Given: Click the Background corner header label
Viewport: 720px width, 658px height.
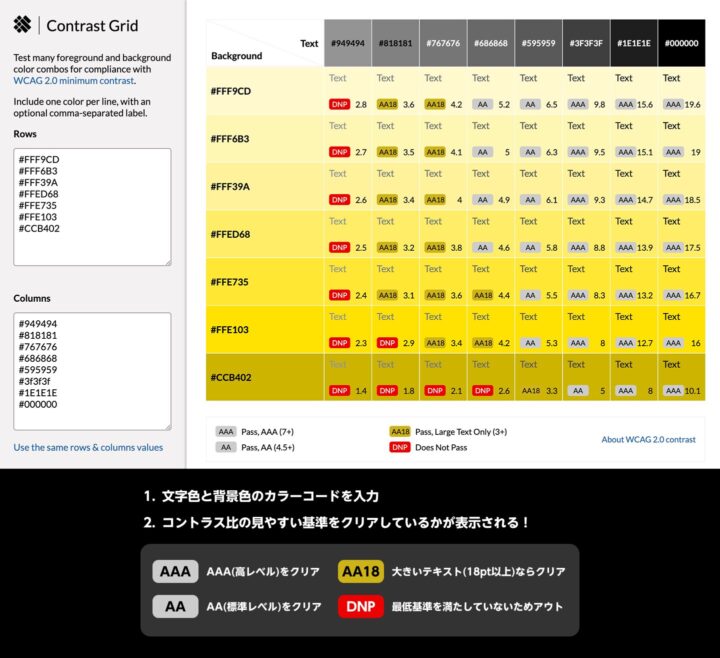Looking at the screenshot, I should point(236,56).
